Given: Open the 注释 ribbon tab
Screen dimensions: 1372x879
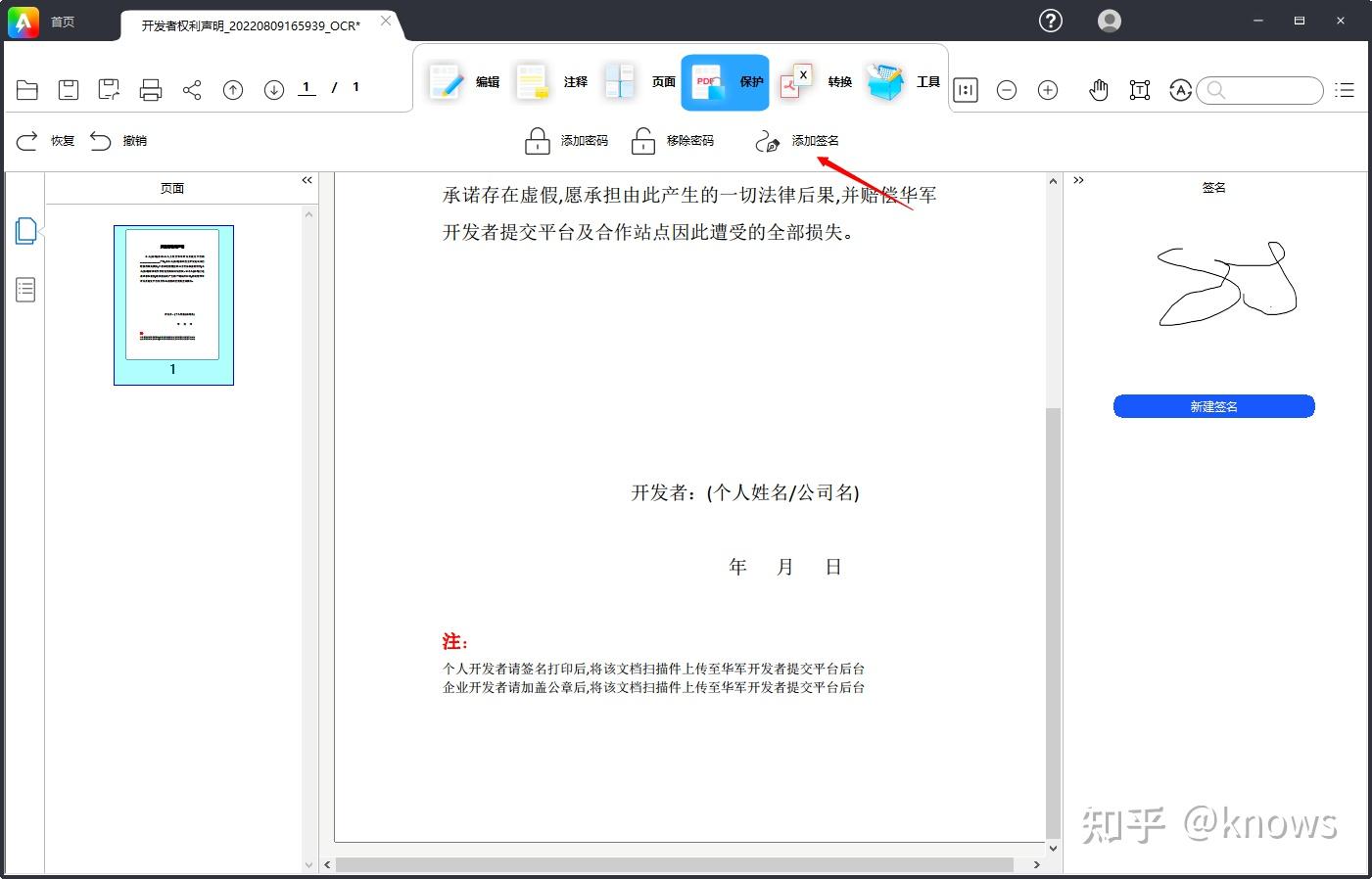Looking at the screenshot, I should tap(552, 82).
